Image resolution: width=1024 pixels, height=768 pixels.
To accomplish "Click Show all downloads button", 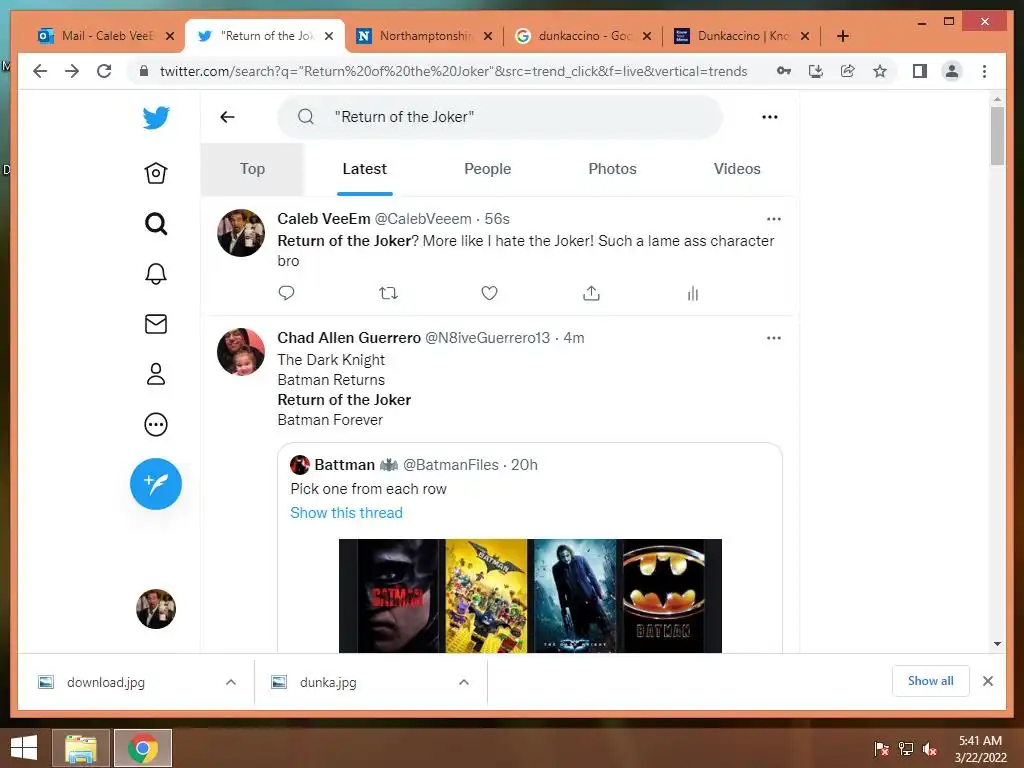I will click(930, 681).
